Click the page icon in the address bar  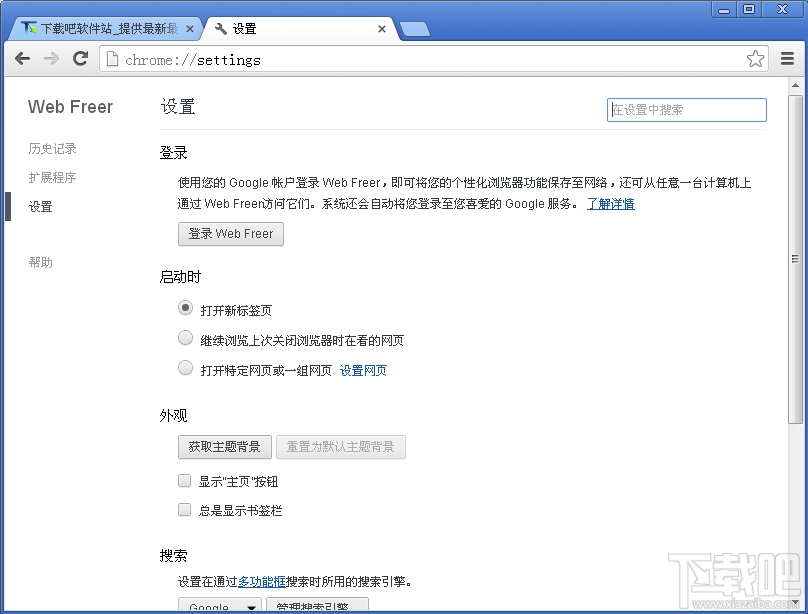tap(112, 59)
